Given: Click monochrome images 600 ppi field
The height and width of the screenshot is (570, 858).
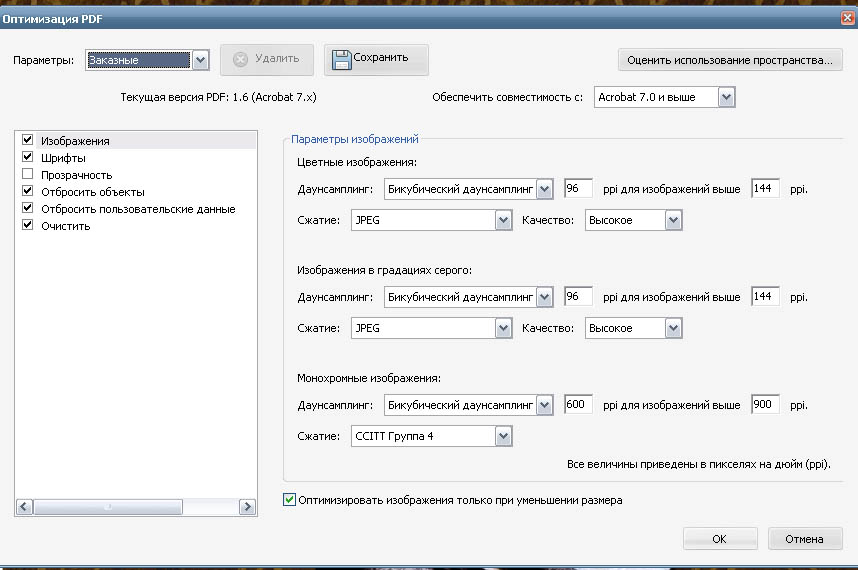Looking at the screenshot, I should 578,404.
